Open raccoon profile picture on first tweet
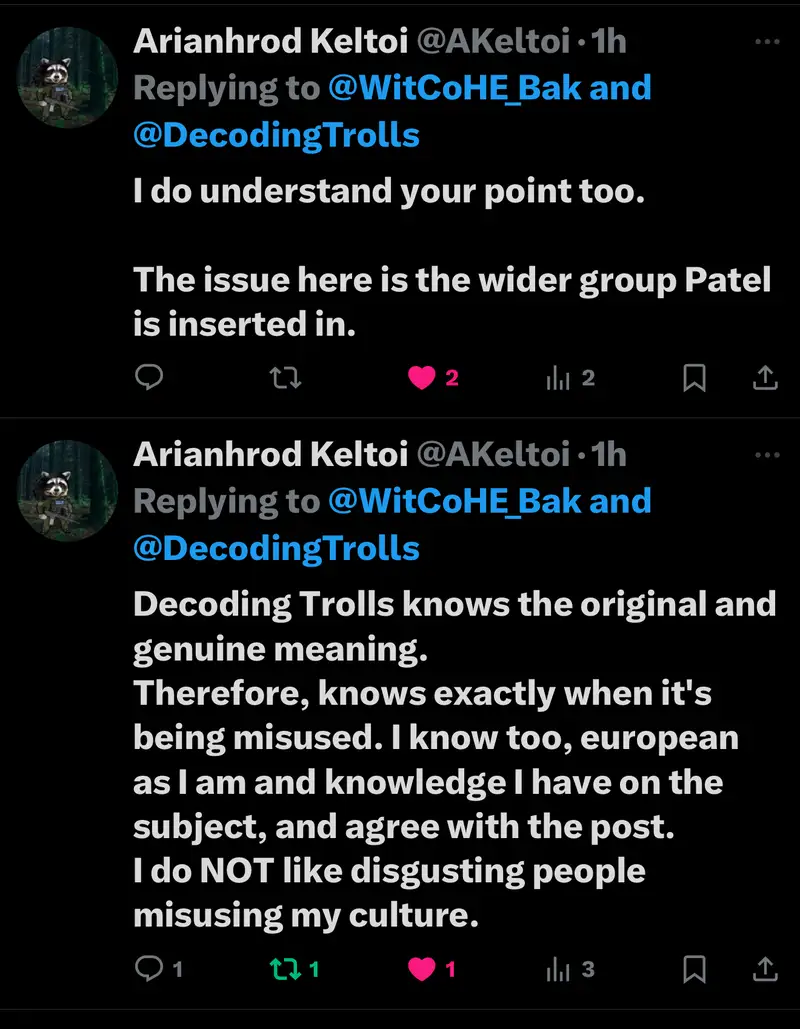The image size is (800, 1029). pyautogui.click(x=67, y=76)
